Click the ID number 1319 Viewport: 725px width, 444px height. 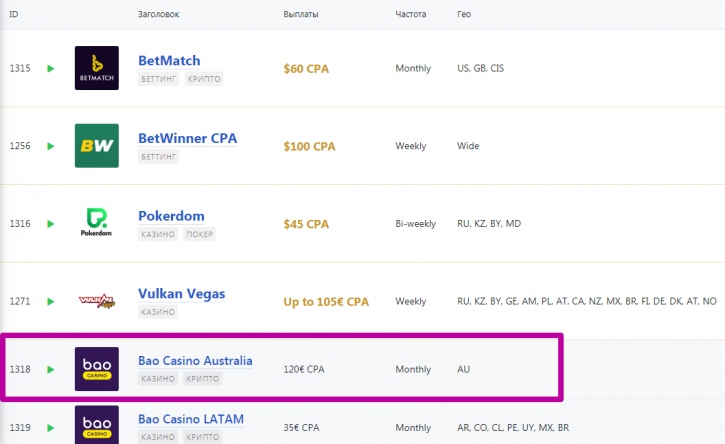tap(20, 428)
